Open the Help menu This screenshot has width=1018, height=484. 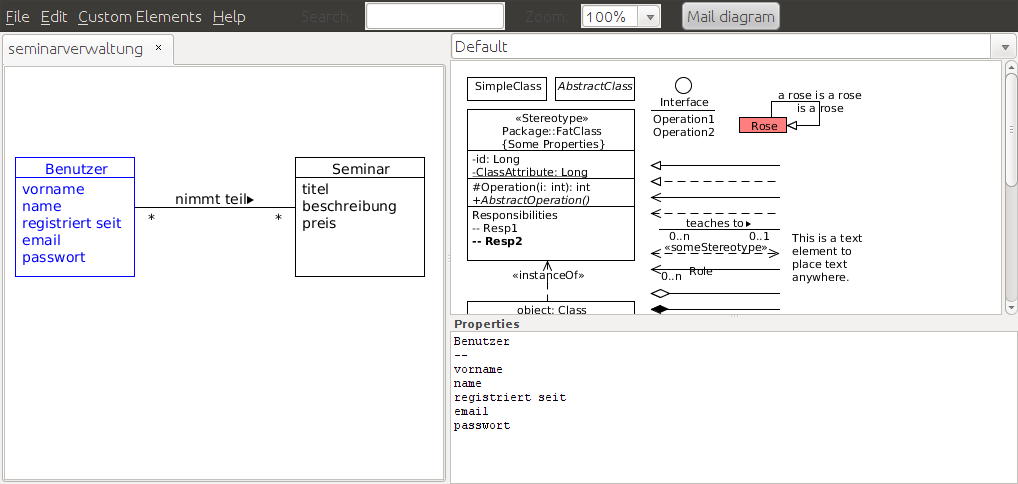pyautogui.click(x=229, y=17)
